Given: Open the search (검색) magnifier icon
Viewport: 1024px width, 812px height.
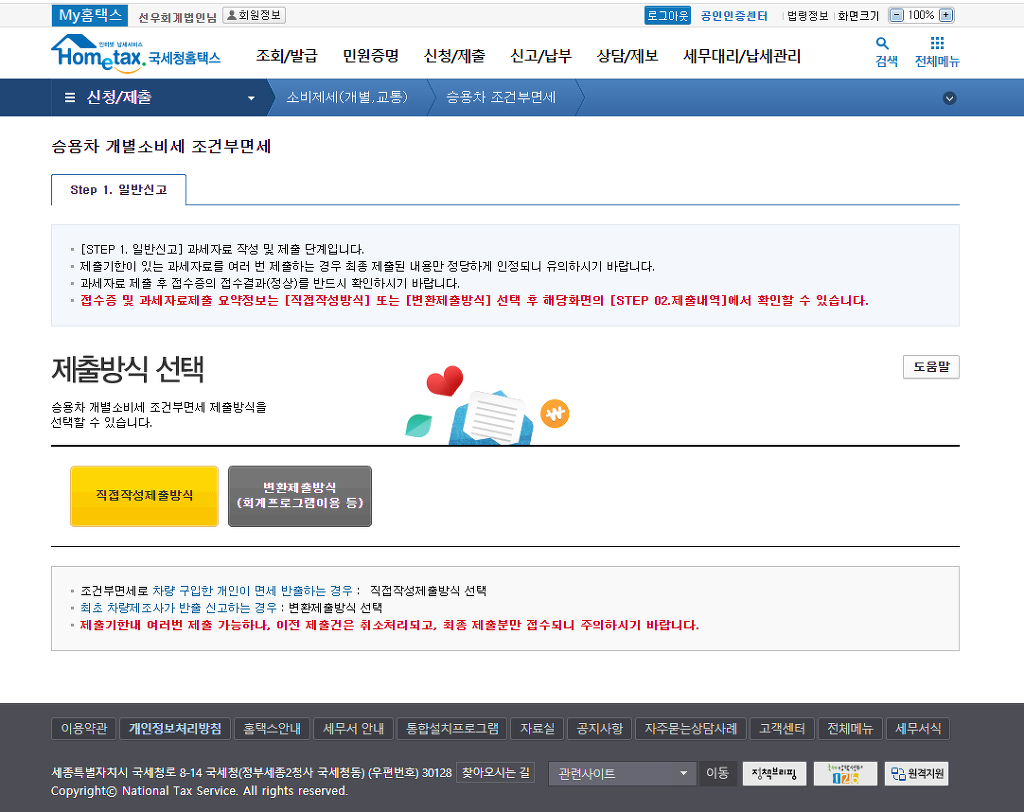Looking at the screenshot, I should (882, 44).
